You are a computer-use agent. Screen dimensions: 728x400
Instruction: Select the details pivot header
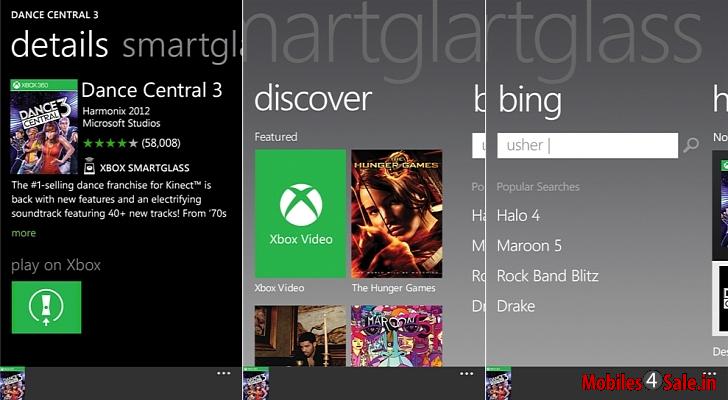pos(59,45)
